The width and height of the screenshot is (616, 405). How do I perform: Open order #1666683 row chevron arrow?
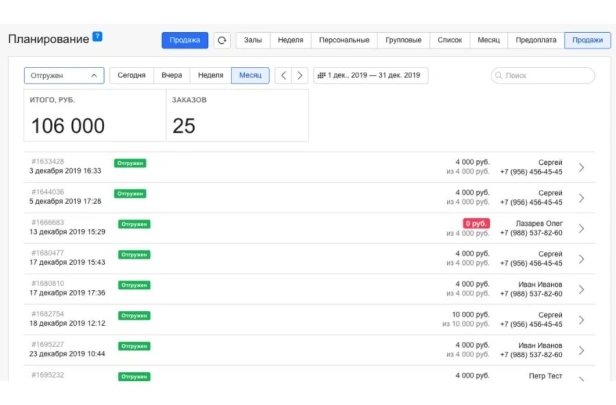tap(582, 228)
